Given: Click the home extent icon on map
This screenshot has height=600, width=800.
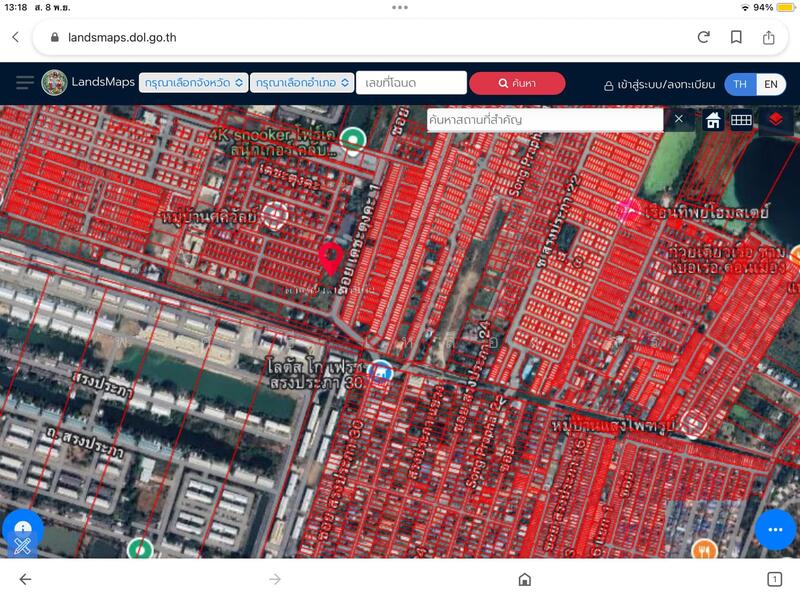Looking at the screenshot, I should pyautogui.click(x=713, y=120).
